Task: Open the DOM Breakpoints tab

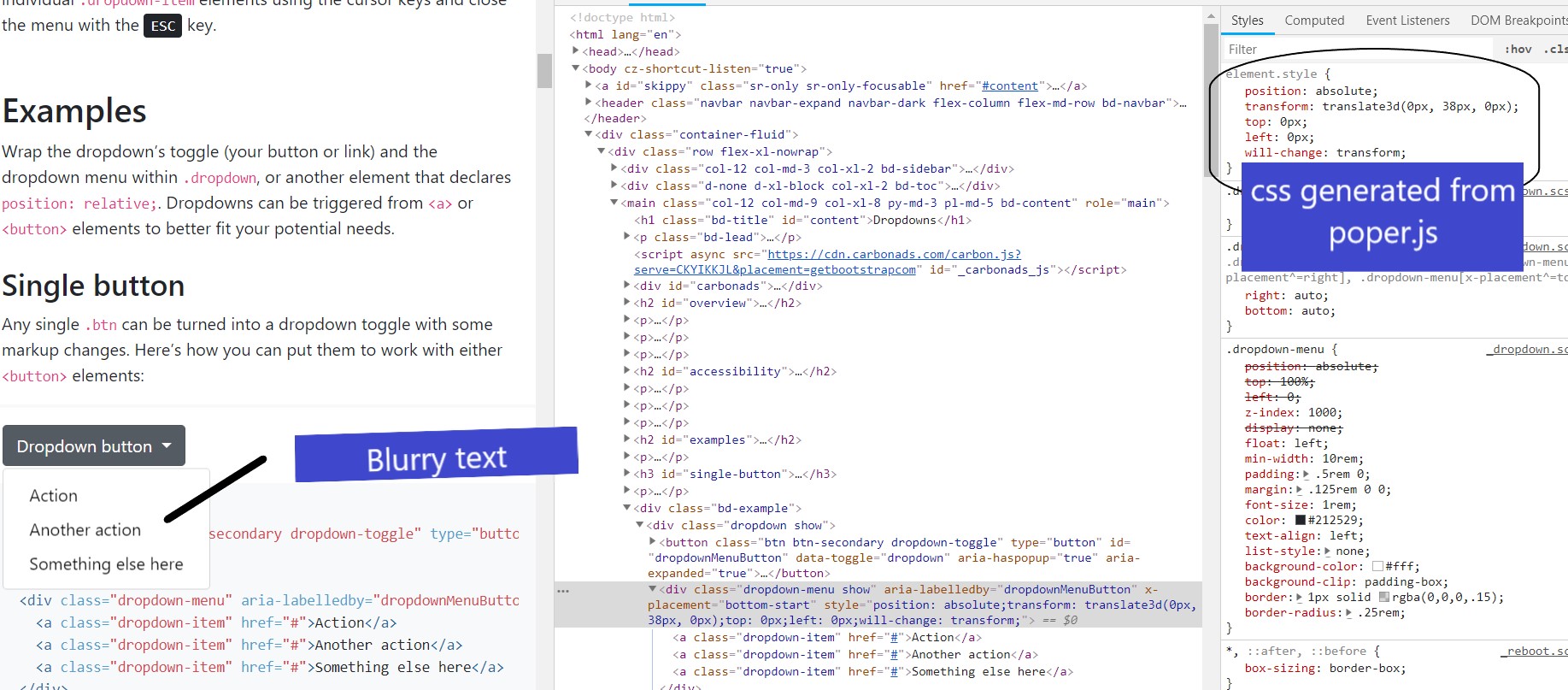Action: (1518, 21)
